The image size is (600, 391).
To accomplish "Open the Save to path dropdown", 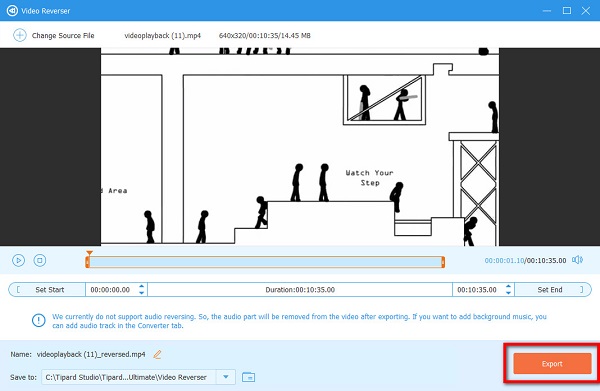I will [x=226, y=377].
